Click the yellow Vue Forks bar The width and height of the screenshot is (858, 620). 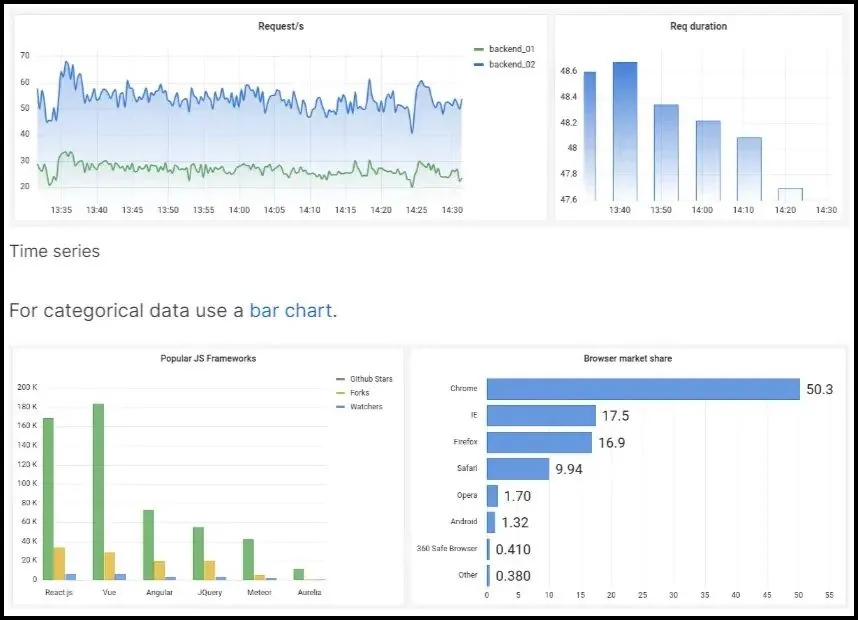tap(109, 566)
